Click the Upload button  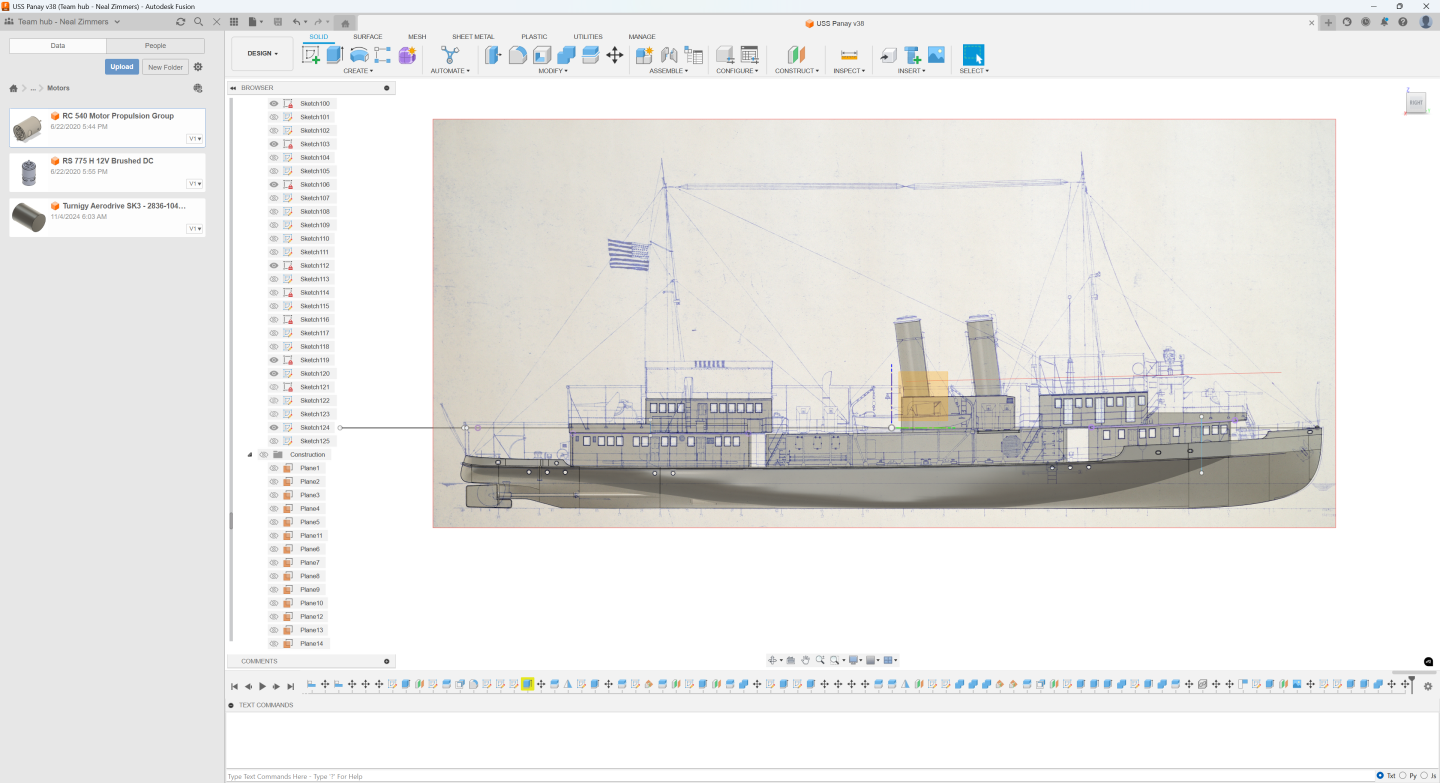(122, 67)
